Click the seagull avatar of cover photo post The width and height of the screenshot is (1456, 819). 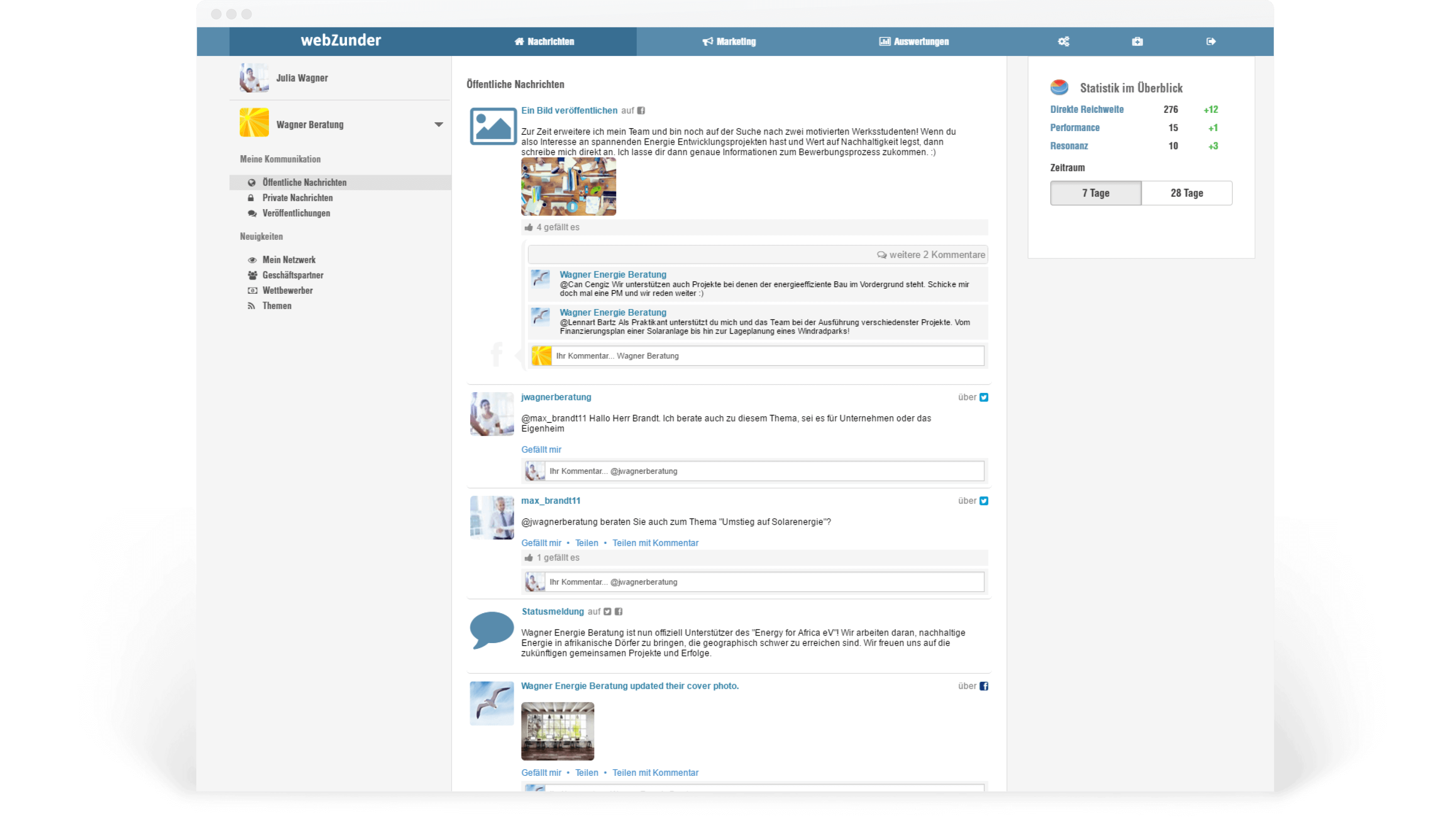[x=492, y=703]
